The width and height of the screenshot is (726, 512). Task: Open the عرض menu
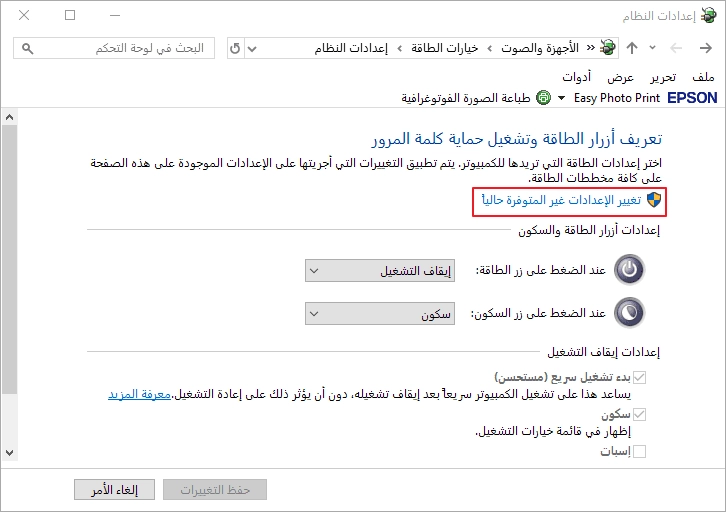[x=620, y=77]
